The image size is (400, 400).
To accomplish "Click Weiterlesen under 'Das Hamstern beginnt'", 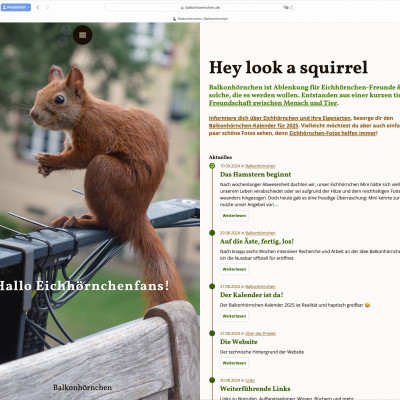I will pos(234,216).
